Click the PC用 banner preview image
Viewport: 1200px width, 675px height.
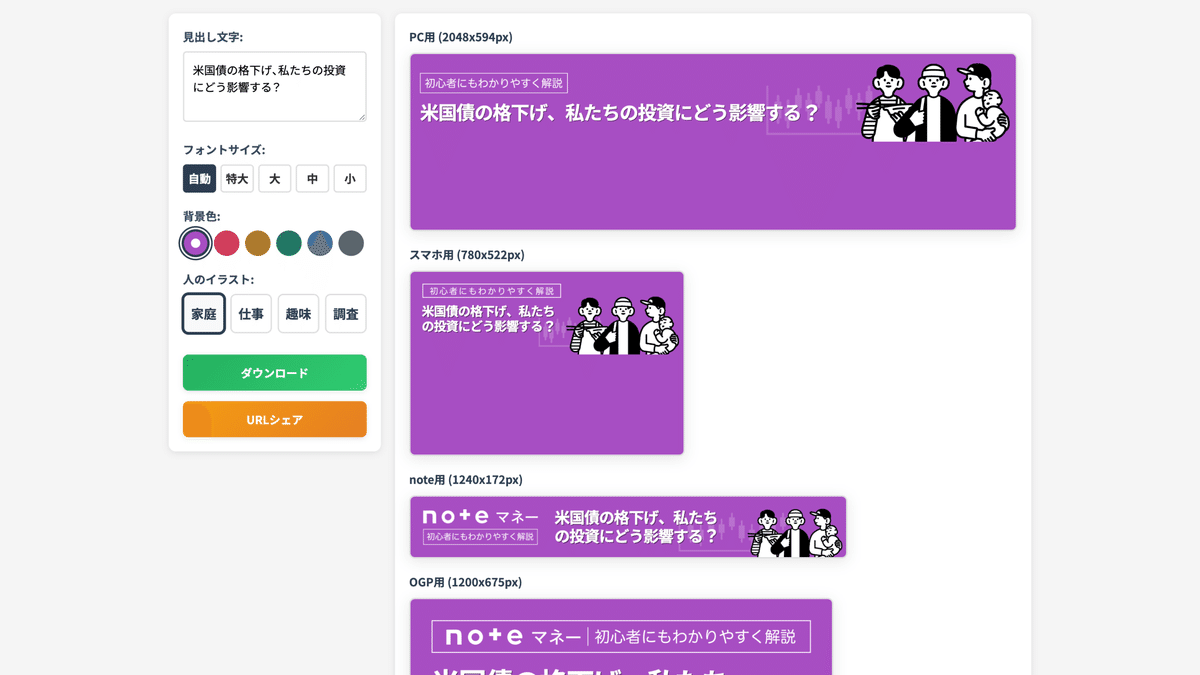point(712,141)
